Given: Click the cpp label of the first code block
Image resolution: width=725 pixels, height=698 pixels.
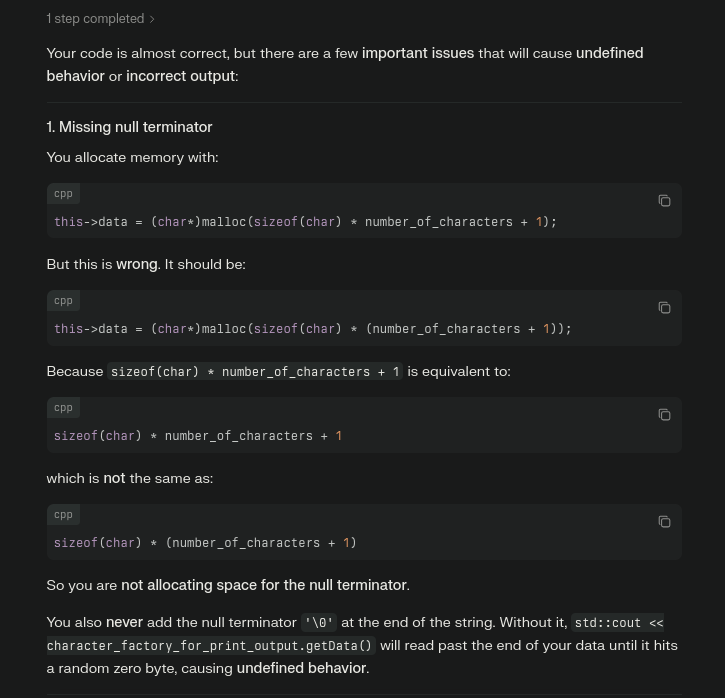Looking at the screenshot, I should pyautogui.click(x=63, y=193).
